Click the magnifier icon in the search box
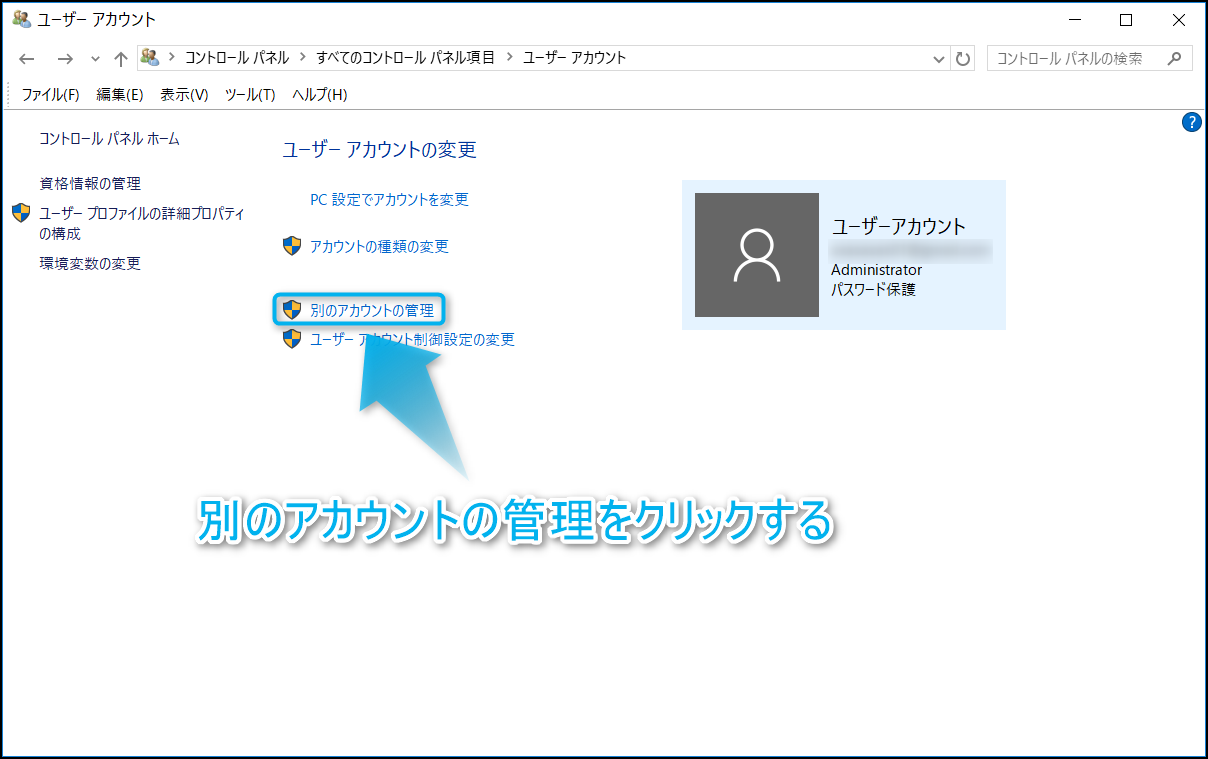1208x759 pixels. [x=1174, y=58]
